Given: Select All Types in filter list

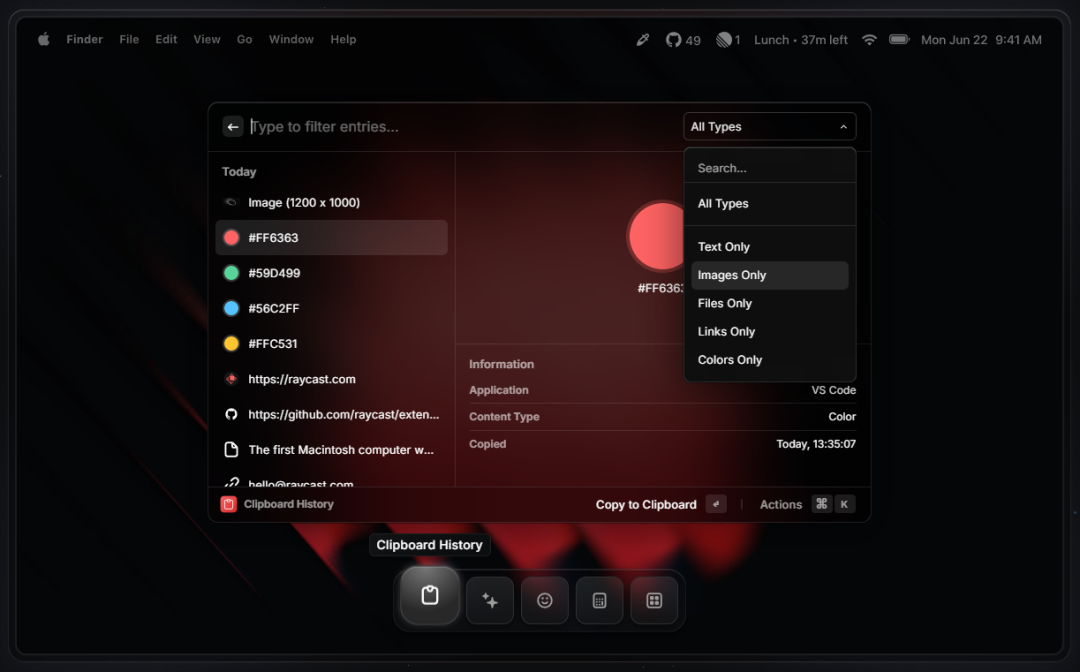Looking at the screenshot, I should coord(769,204).
